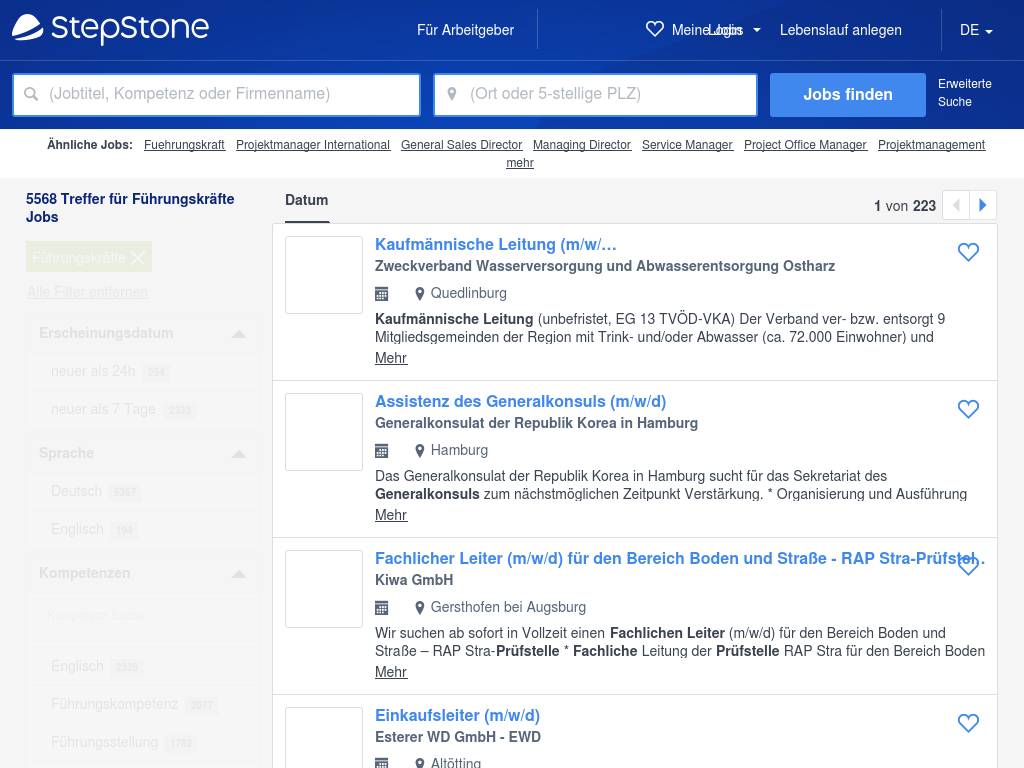The height and width of the screenshot is (768, 1024).
Task: Click heart icon for Einkaufsleiter job
Action: [968, 723]
